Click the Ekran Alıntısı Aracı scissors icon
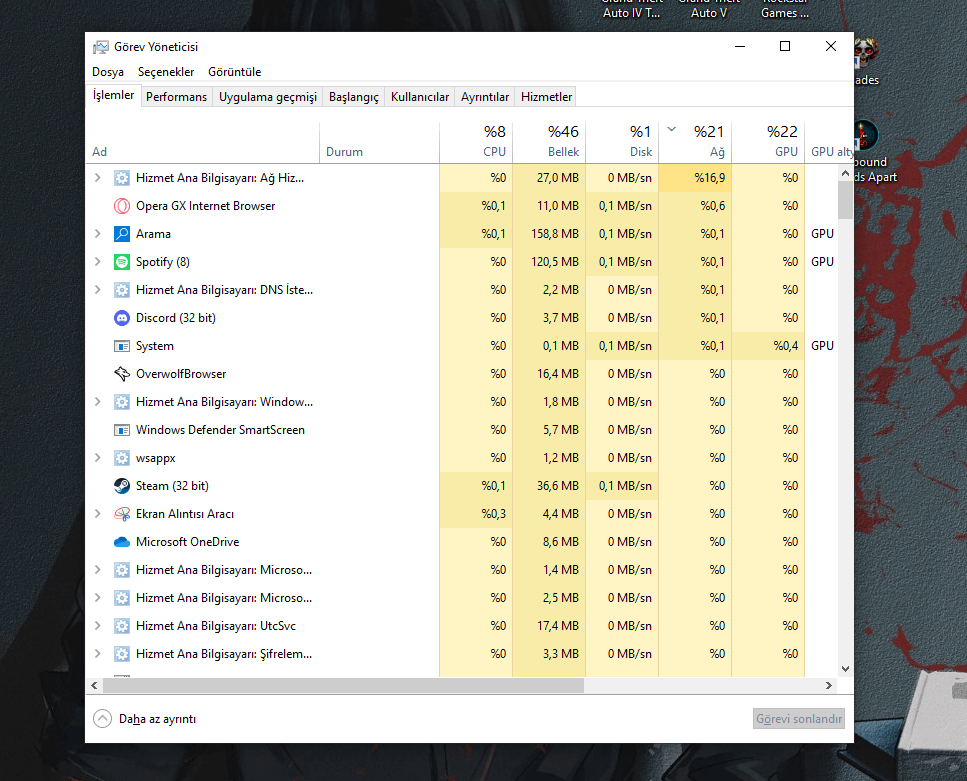Viewport: 967px width, 781px height. pyautogui.click(x=122, y=514)
